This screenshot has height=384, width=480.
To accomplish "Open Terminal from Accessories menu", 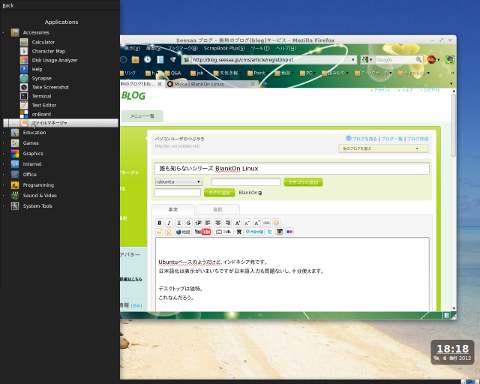I will 36,96.
